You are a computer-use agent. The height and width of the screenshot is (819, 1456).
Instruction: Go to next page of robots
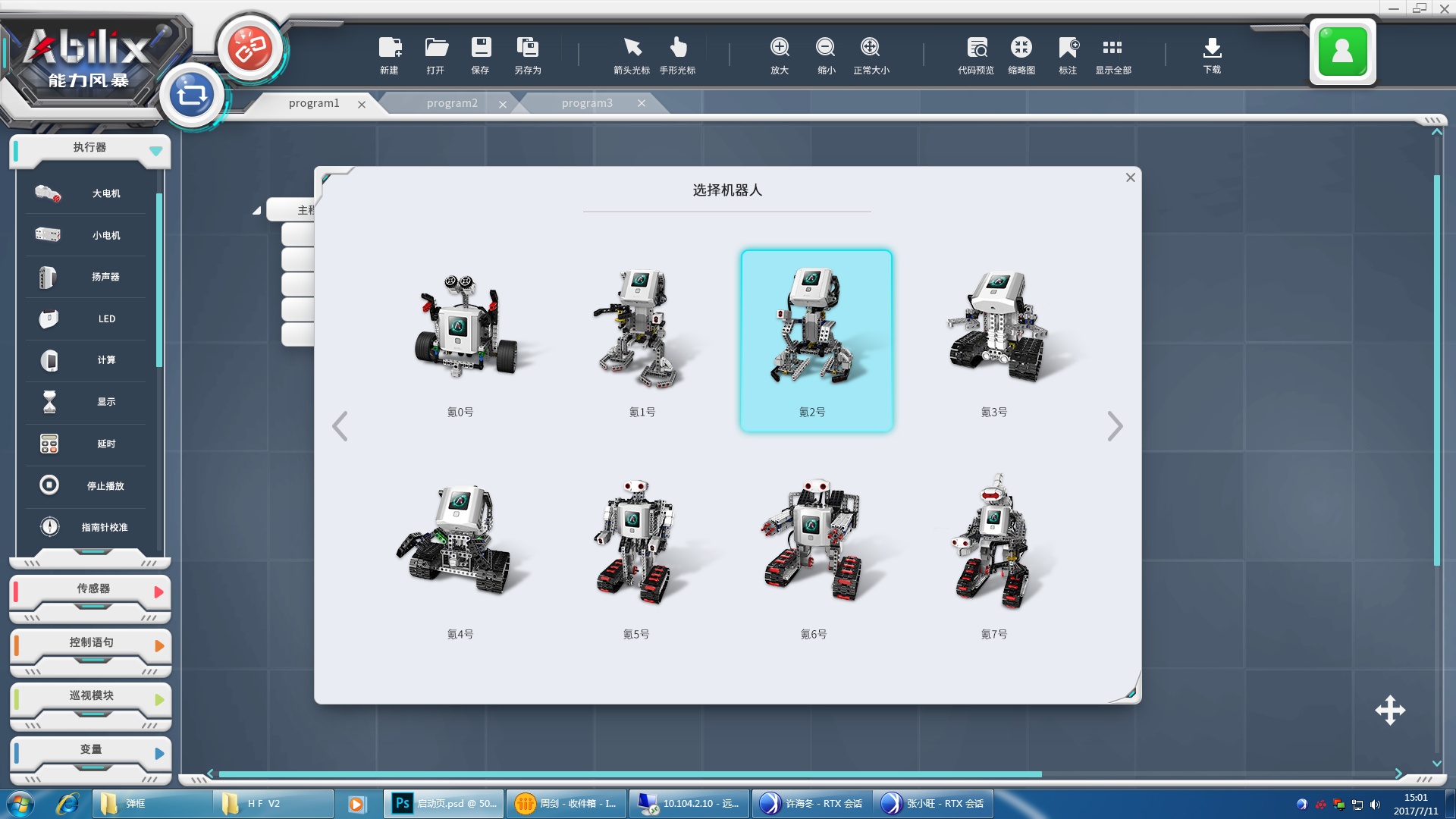pos(1114,426)
